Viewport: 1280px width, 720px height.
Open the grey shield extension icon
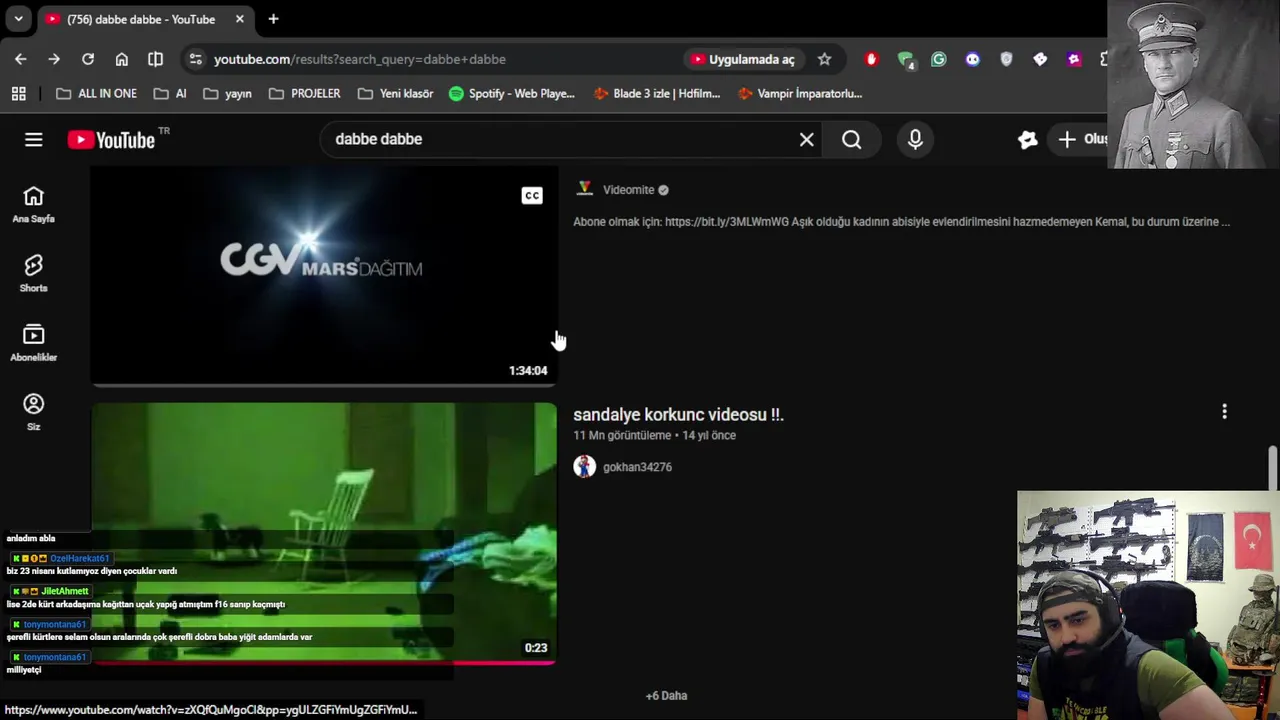coord(1007,59)
